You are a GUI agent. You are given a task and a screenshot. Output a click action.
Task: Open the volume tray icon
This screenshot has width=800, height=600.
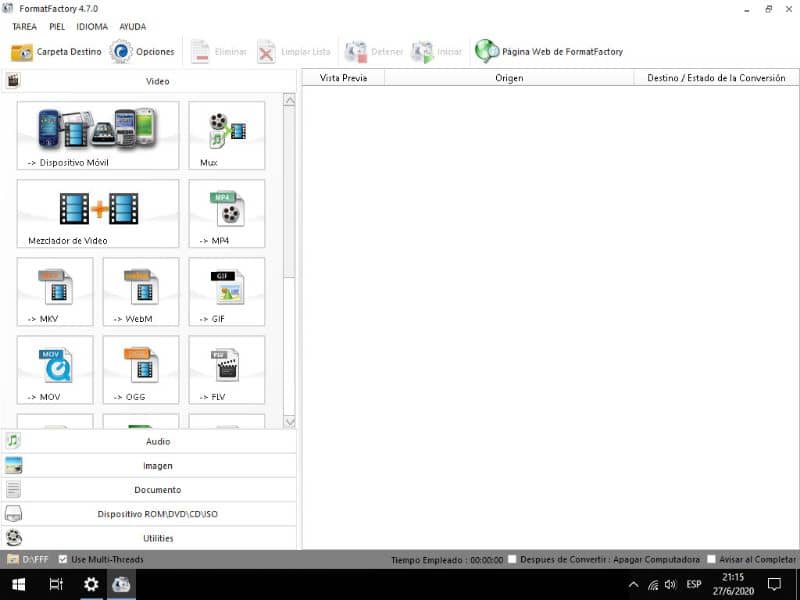(x=670, y=585)
